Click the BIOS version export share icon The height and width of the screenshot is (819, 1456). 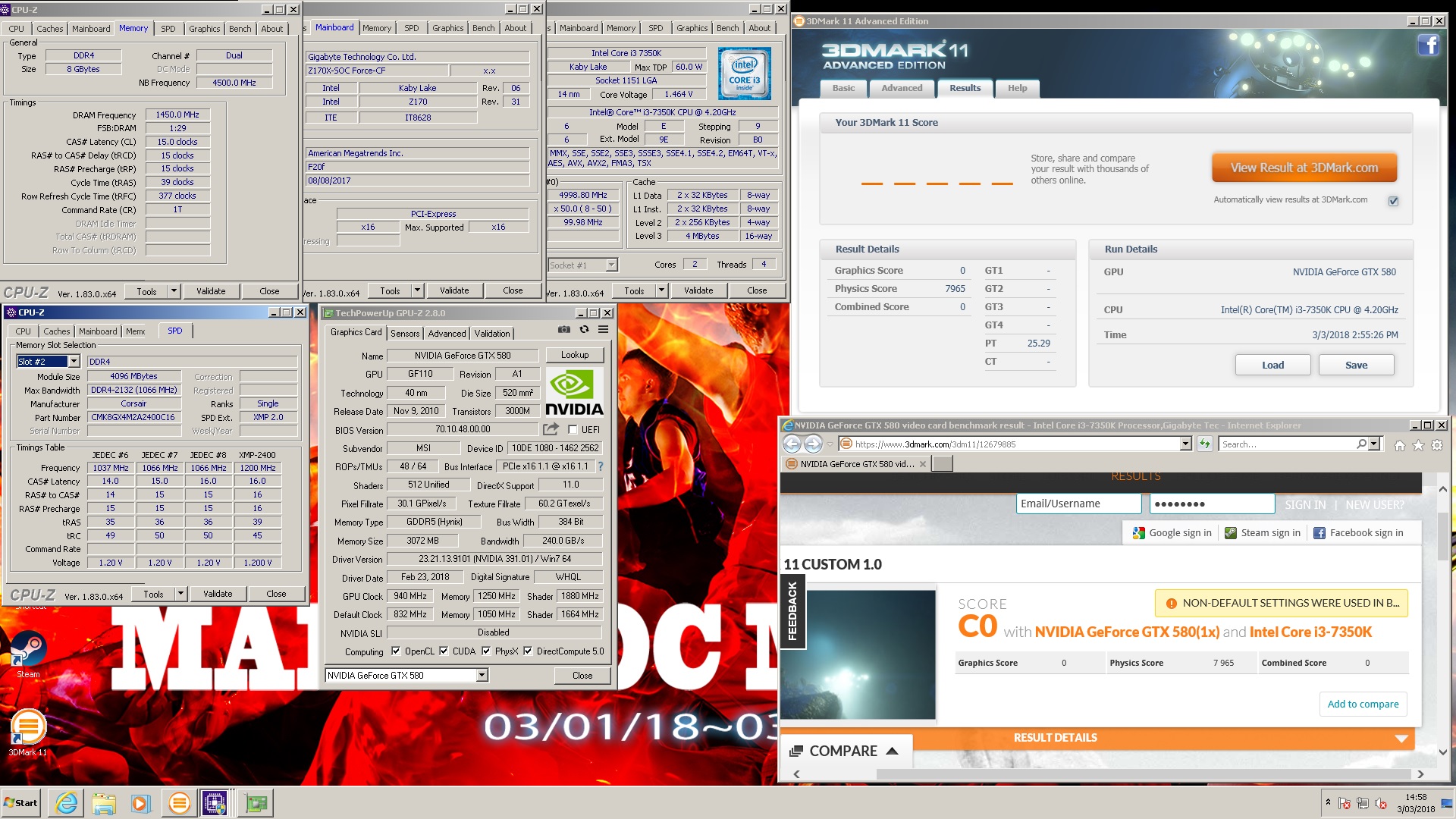tap(551, 429)
